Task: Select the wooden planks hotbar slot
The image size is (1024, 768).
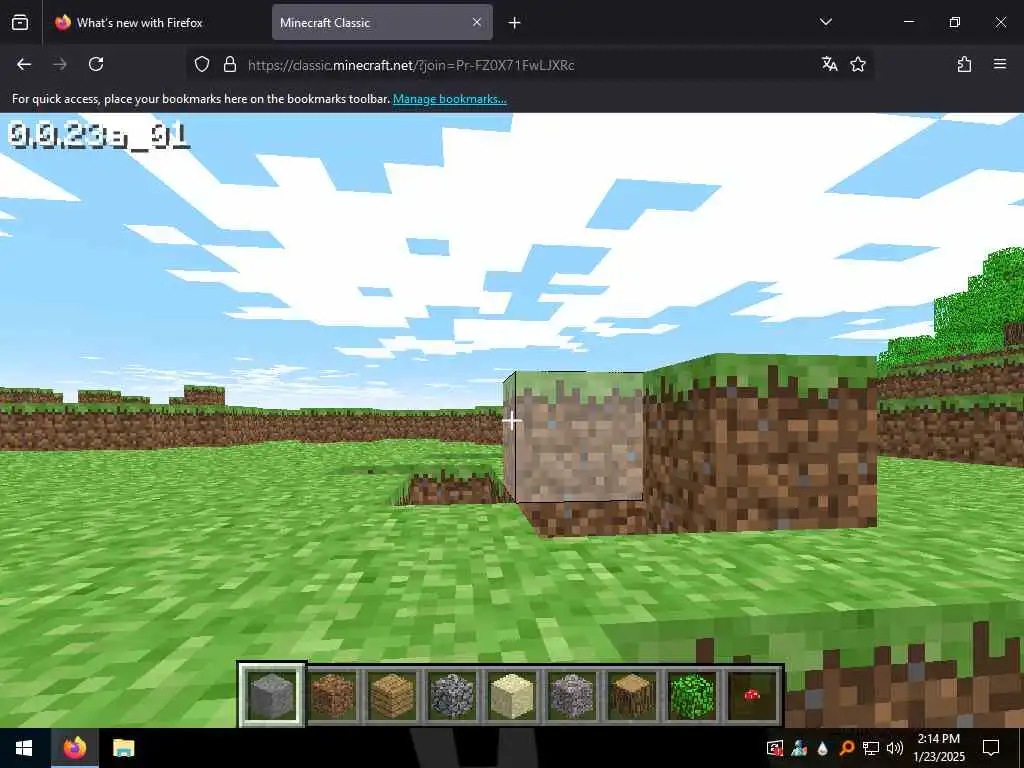Action: click(392, 695)
